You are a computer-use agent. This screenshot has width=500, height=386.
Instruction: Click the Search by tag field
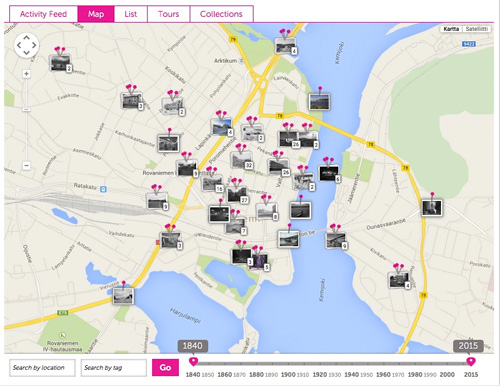click(114, 368)
